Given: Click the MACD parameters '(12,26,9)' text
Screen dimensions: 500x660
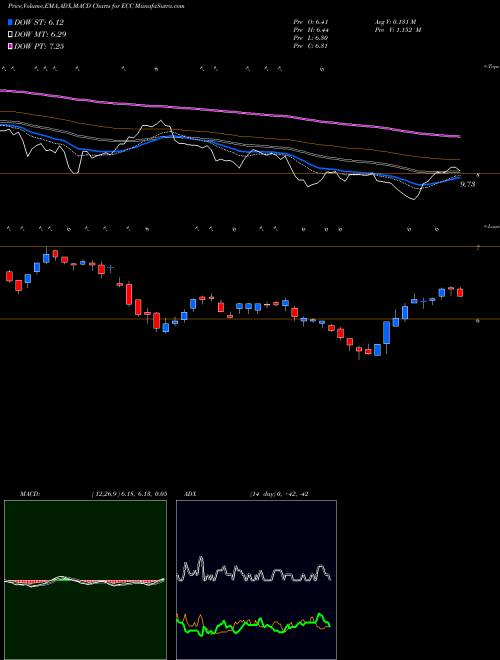Looking at the screenshot, I should [x=105, y=494].
